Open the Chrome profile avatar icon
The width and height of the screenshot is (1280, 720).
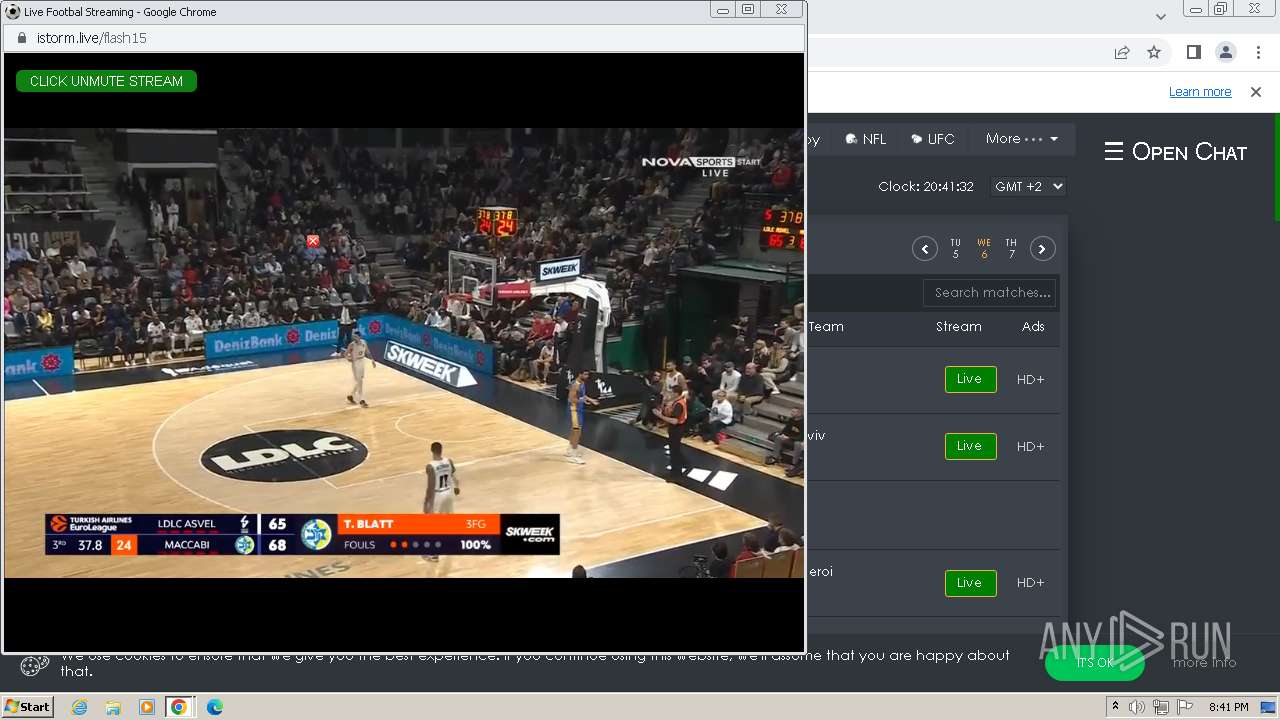coord(1225,52)
